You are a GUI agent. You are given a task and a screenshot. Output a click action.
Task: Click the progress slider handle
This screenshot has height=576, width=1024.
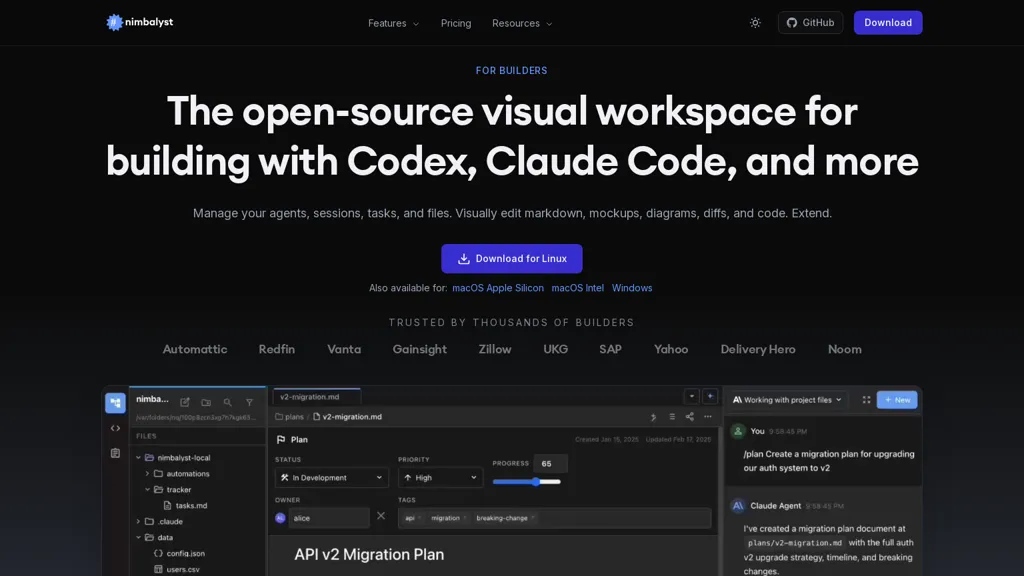click(536, 482)
